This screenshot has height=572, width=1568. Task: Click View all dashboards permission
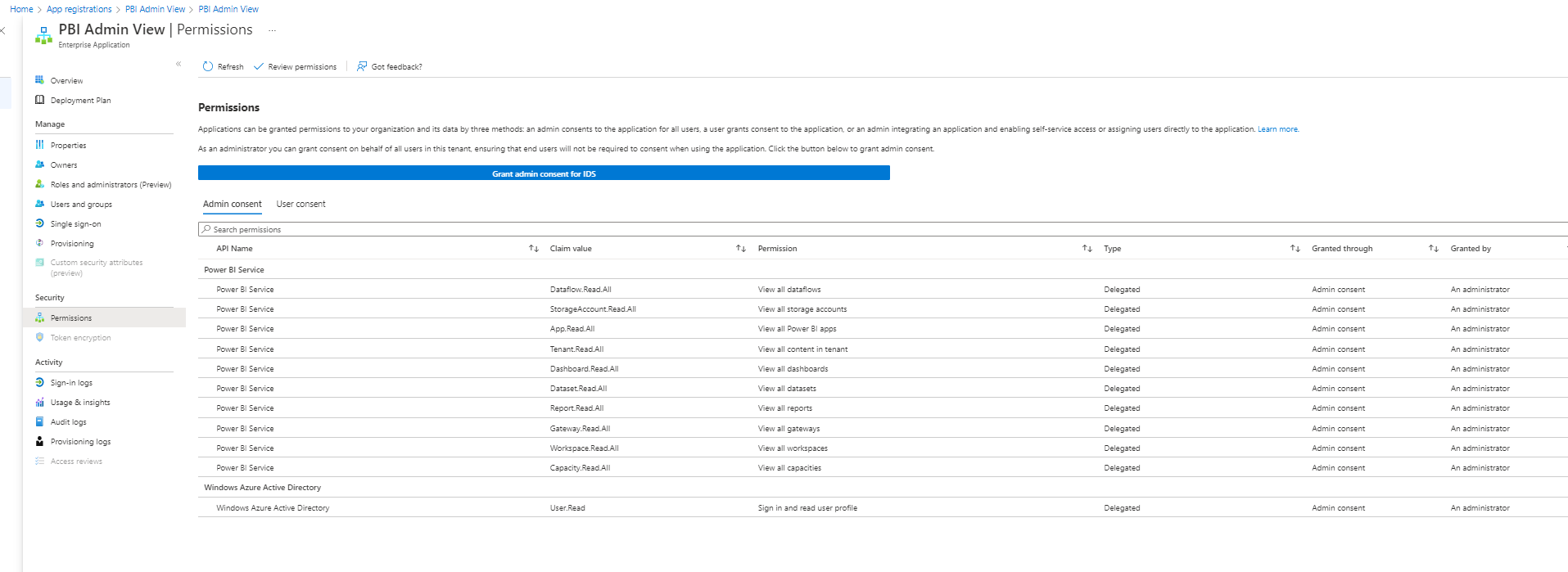(x=793, y=369)
